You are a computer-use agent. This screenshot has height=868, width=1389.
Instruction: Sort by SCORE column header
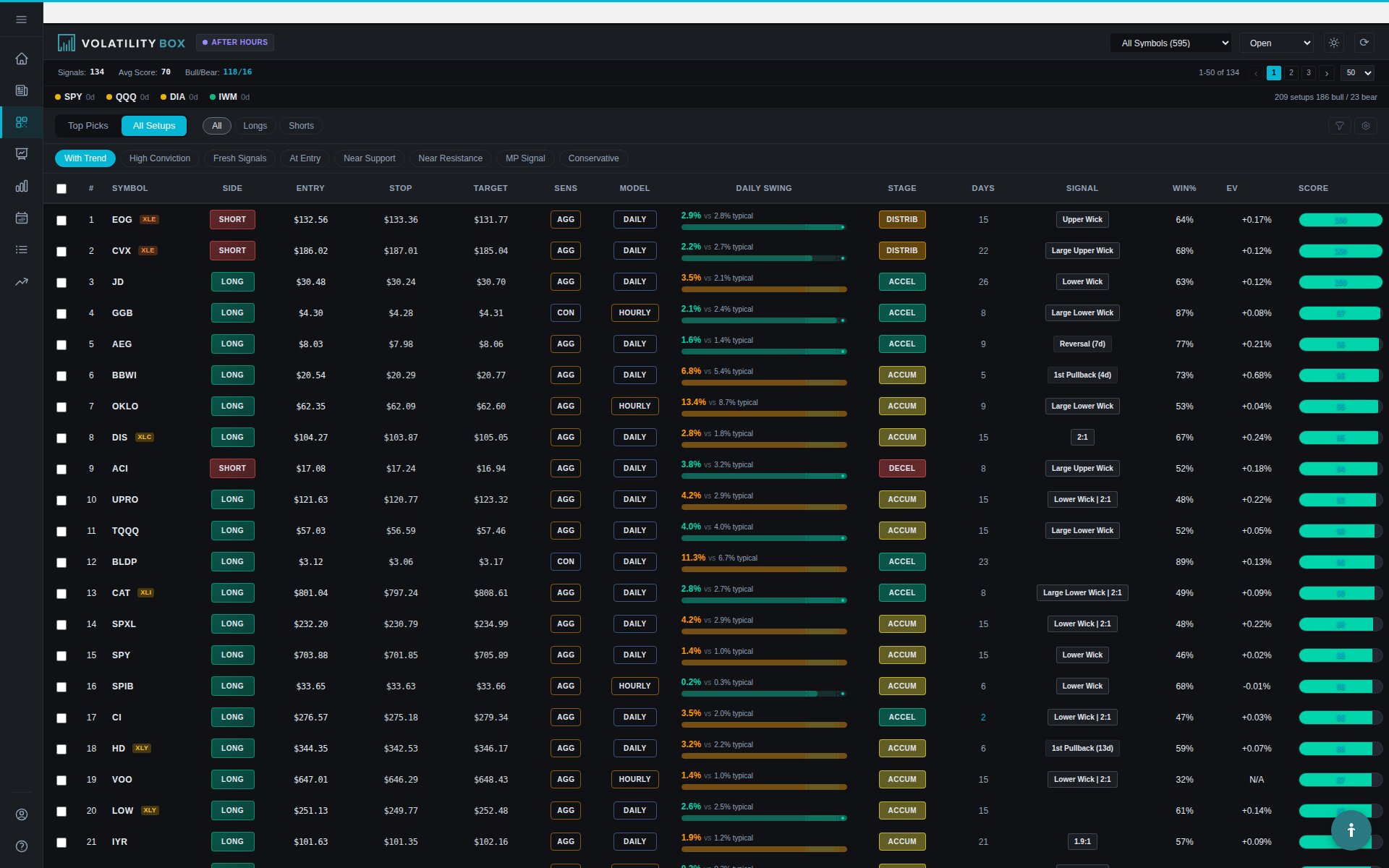pos(1313,188)
